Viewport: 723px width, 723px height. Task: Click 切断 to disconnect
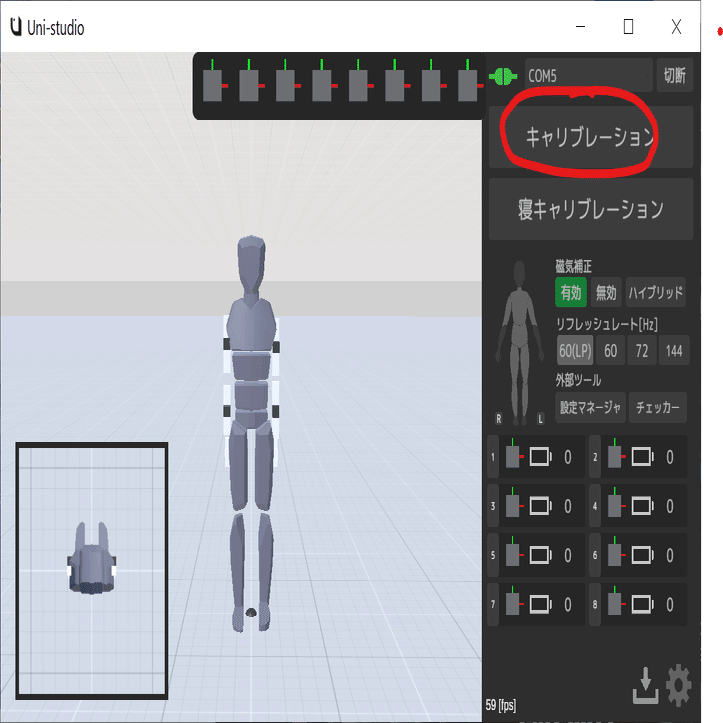click(x=675, y=75)
